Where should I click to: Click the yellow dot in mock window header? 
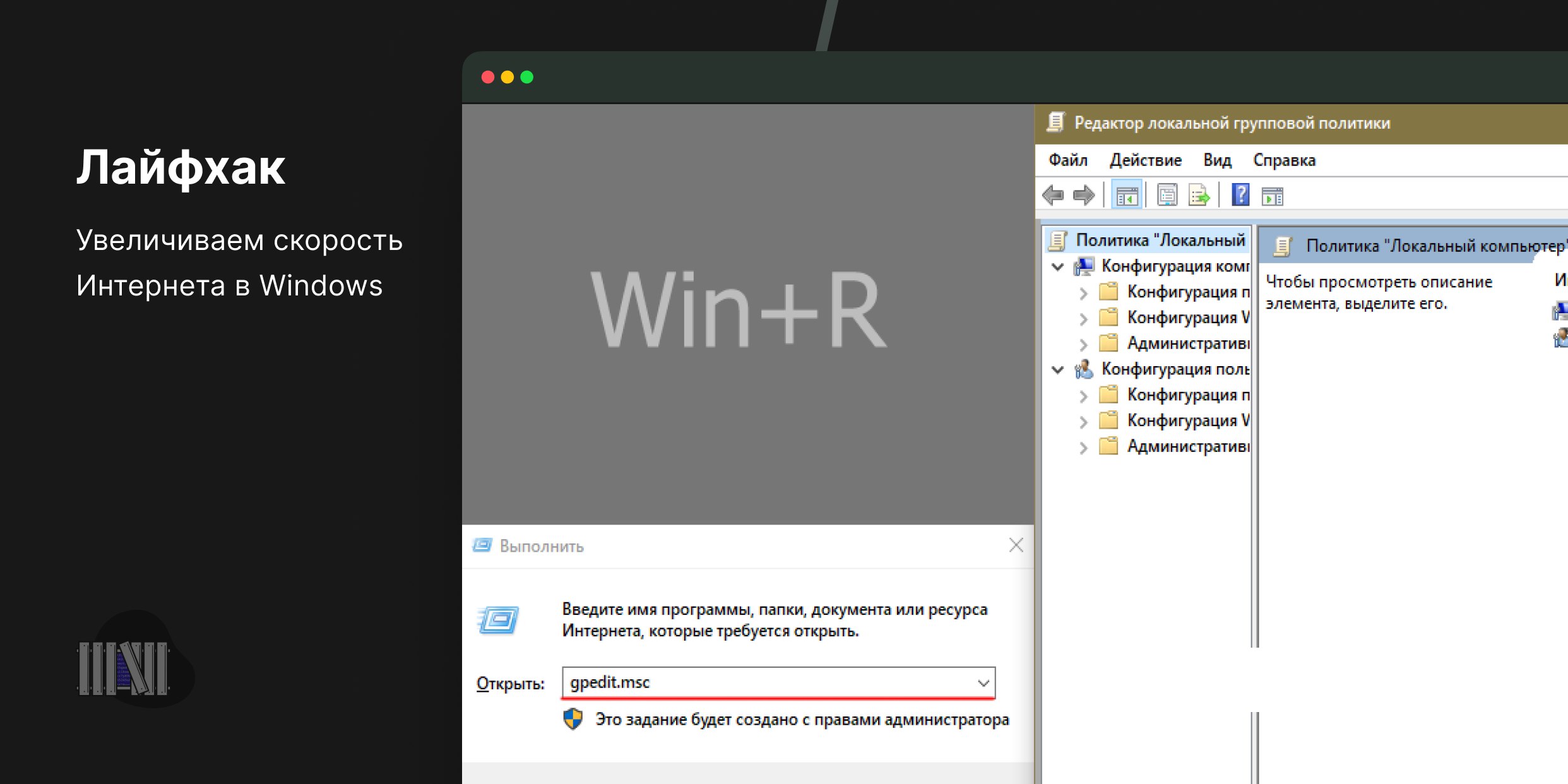pyautogui.click(x=508, y=77)
